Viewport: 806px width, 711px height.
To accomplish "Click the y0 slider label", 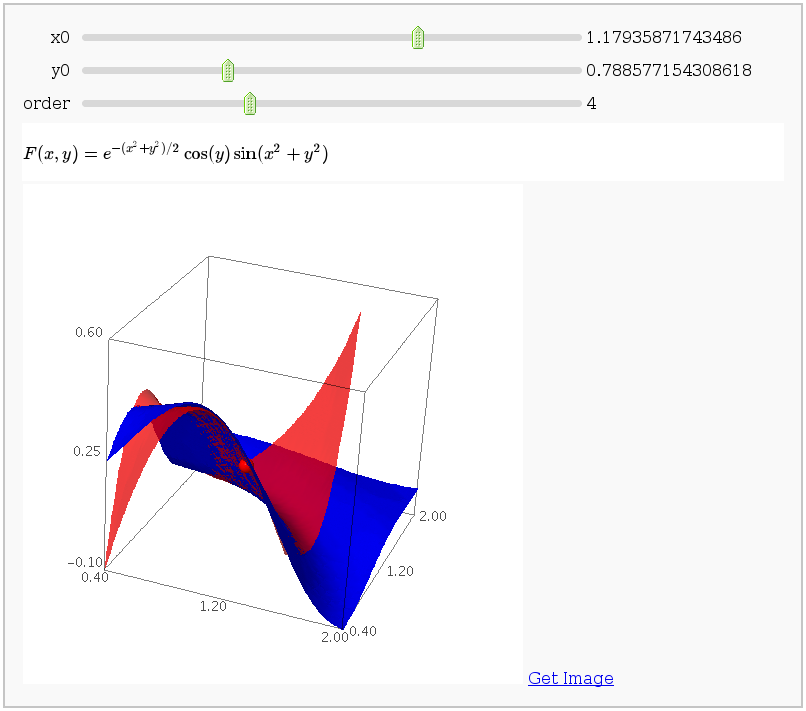I will pos(60,71).
